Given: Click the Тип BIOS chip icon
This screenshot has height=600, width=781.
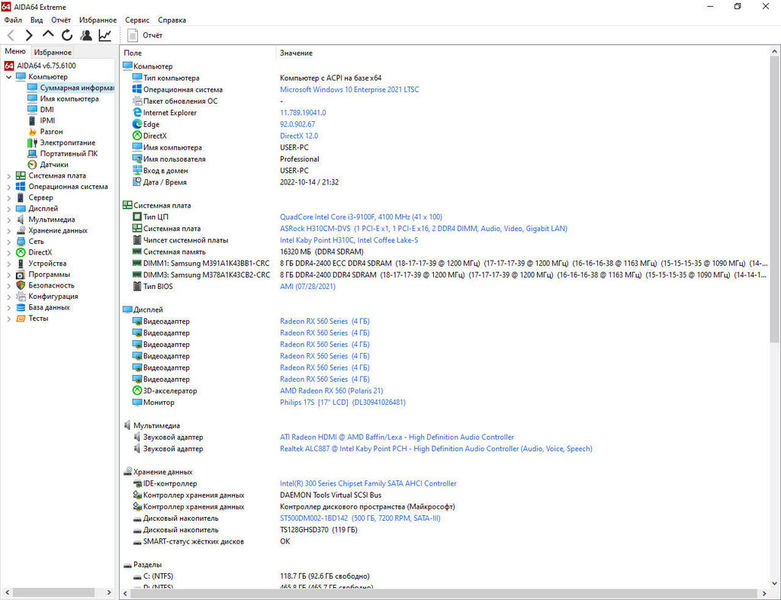Looking at the screenshot, I should point(137,286).
